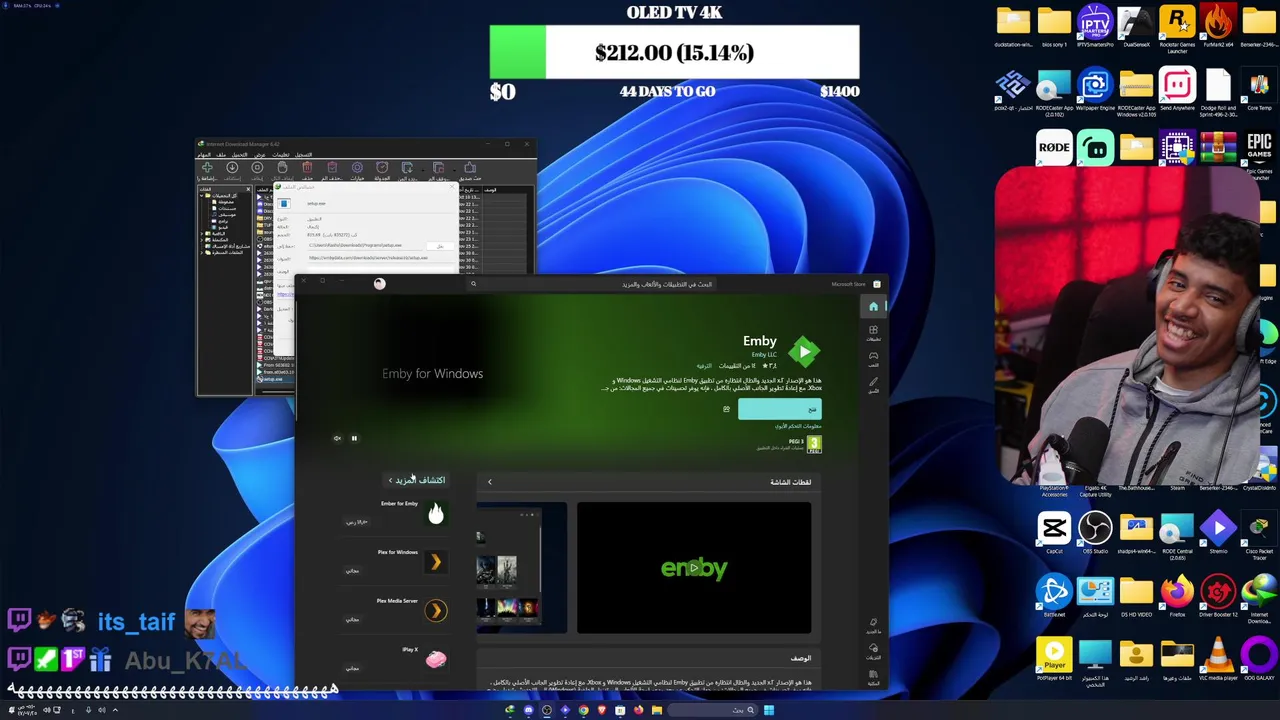Open Registration menu in IDM menu bar
The width and height of the screenshot is (1280, 720).
coord(303,155)
